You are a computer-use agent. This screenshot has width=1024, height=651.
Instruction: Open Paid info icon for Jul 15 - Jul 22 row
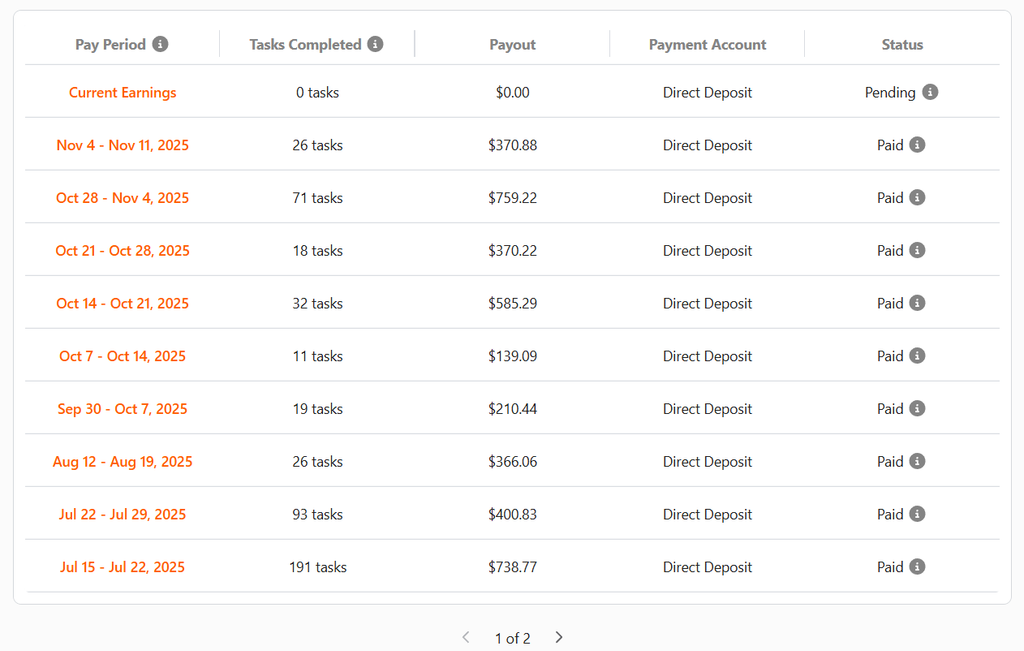[917, 567]
